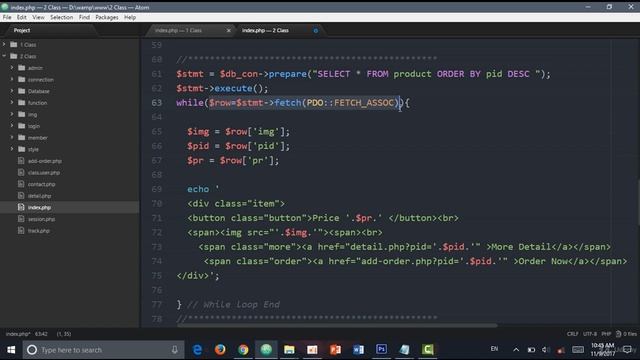Image resolution: width=640 pixels, height=360 pixels.
Task: Open Microsoft Edge from the taskbar
Action: click(197, 350)
